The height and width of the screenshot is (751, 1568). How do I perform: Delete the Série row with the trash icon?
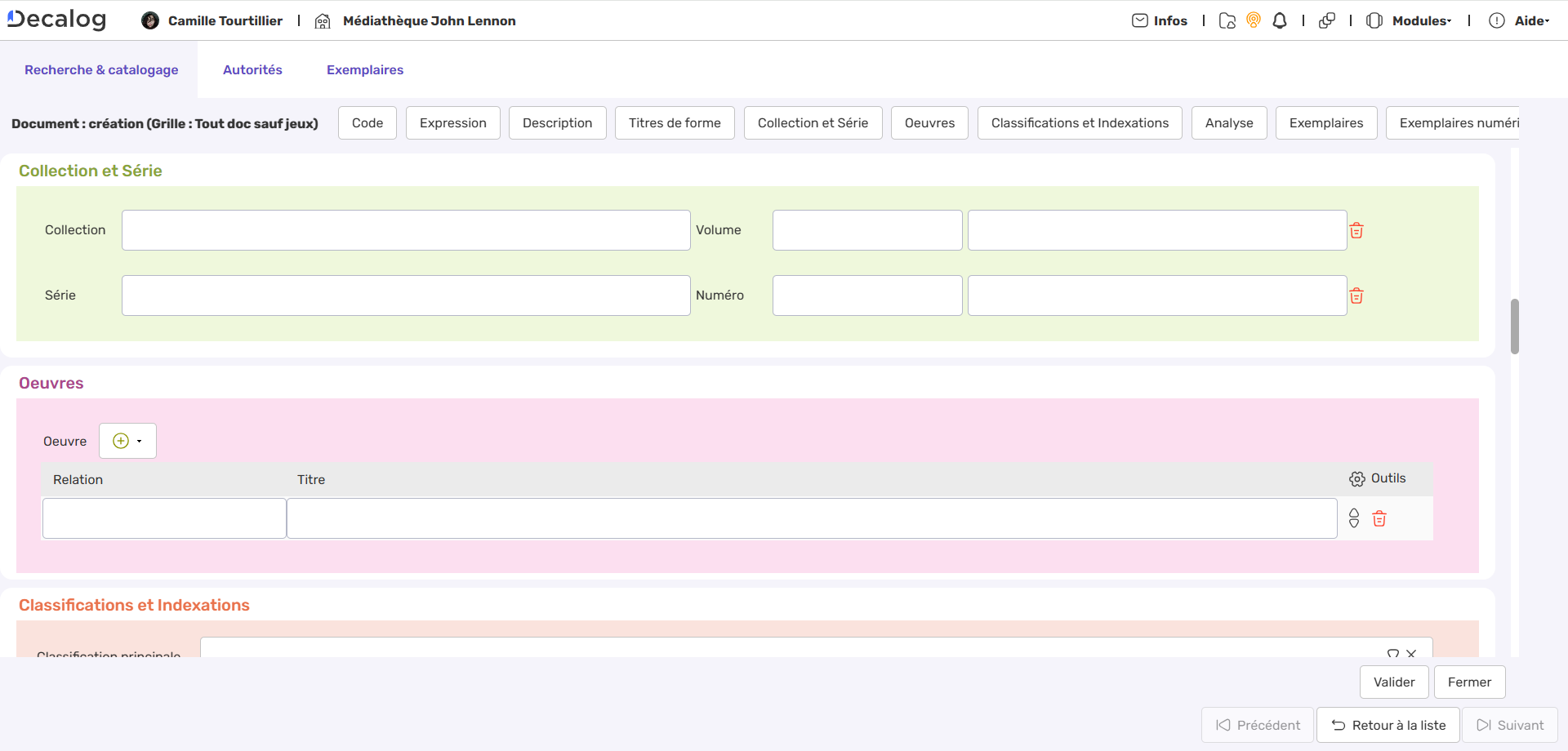click(1356, 296)
